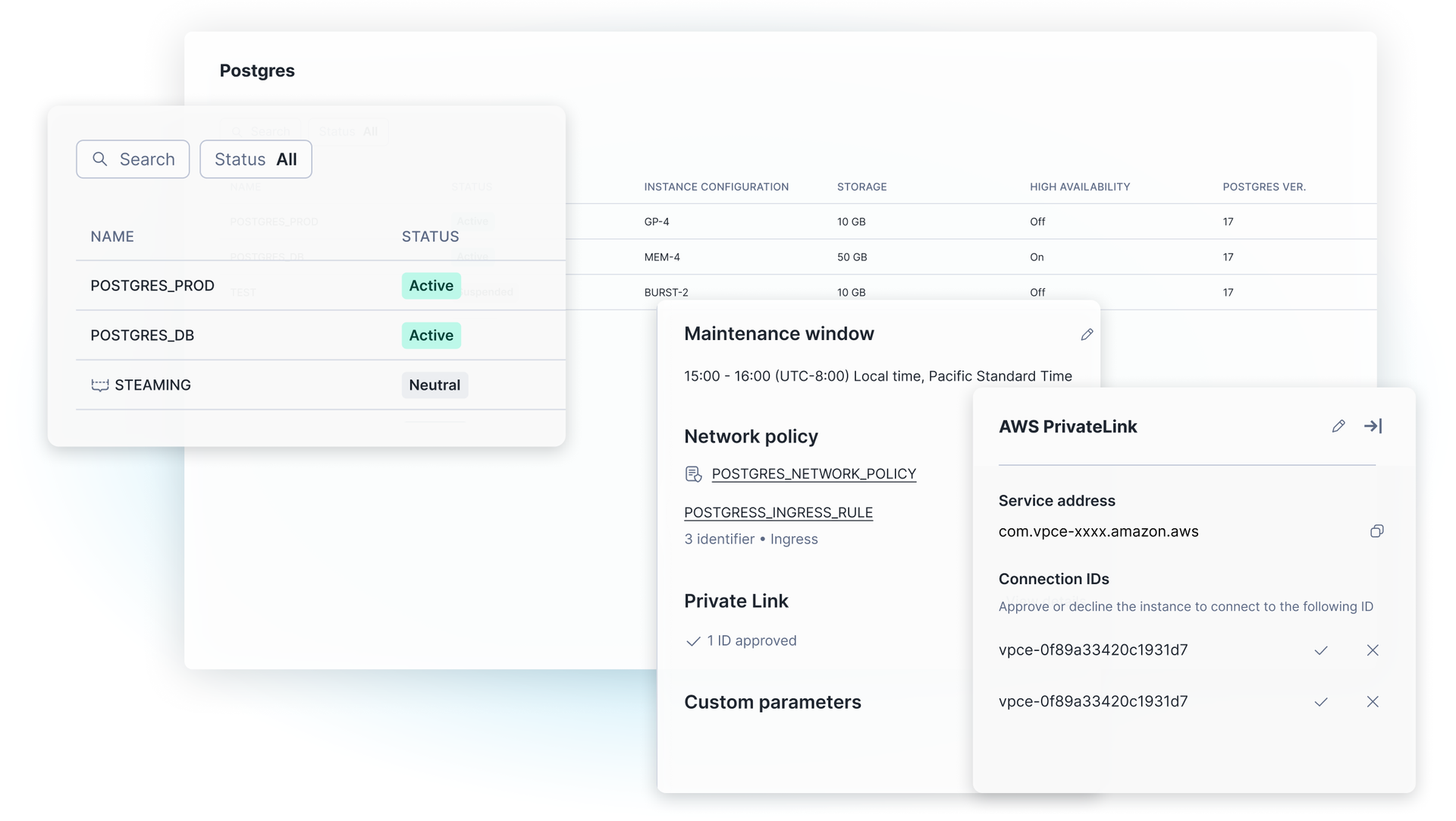Click the HIGH AVAILABILITY column header

coord(1080,187)
